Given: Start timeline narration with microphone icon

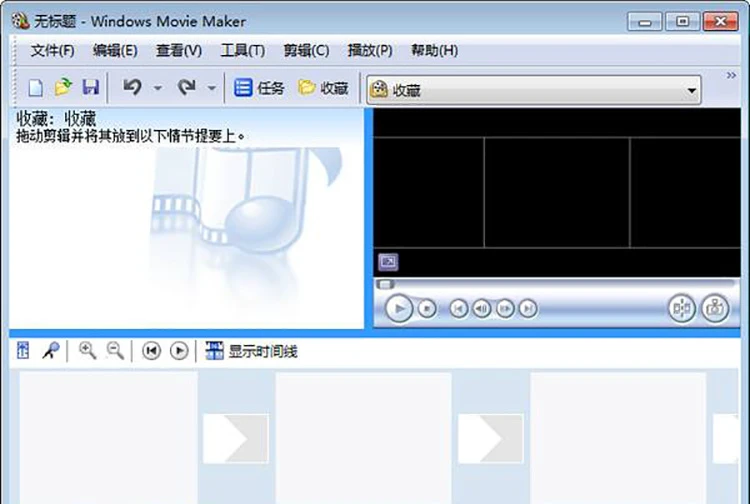Looking at the screenshot, I should point(51,351).
